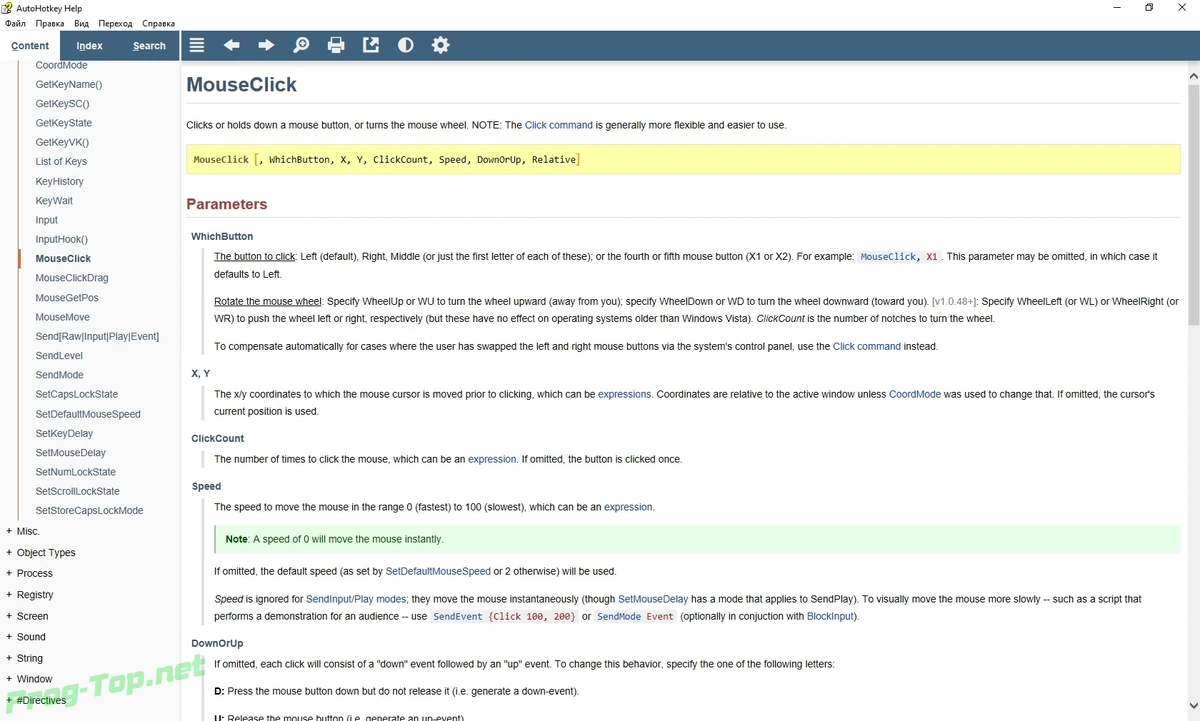Click the AutoHotkey Help title bar icon
1200x721 pixels.
(x=7, y=7)
